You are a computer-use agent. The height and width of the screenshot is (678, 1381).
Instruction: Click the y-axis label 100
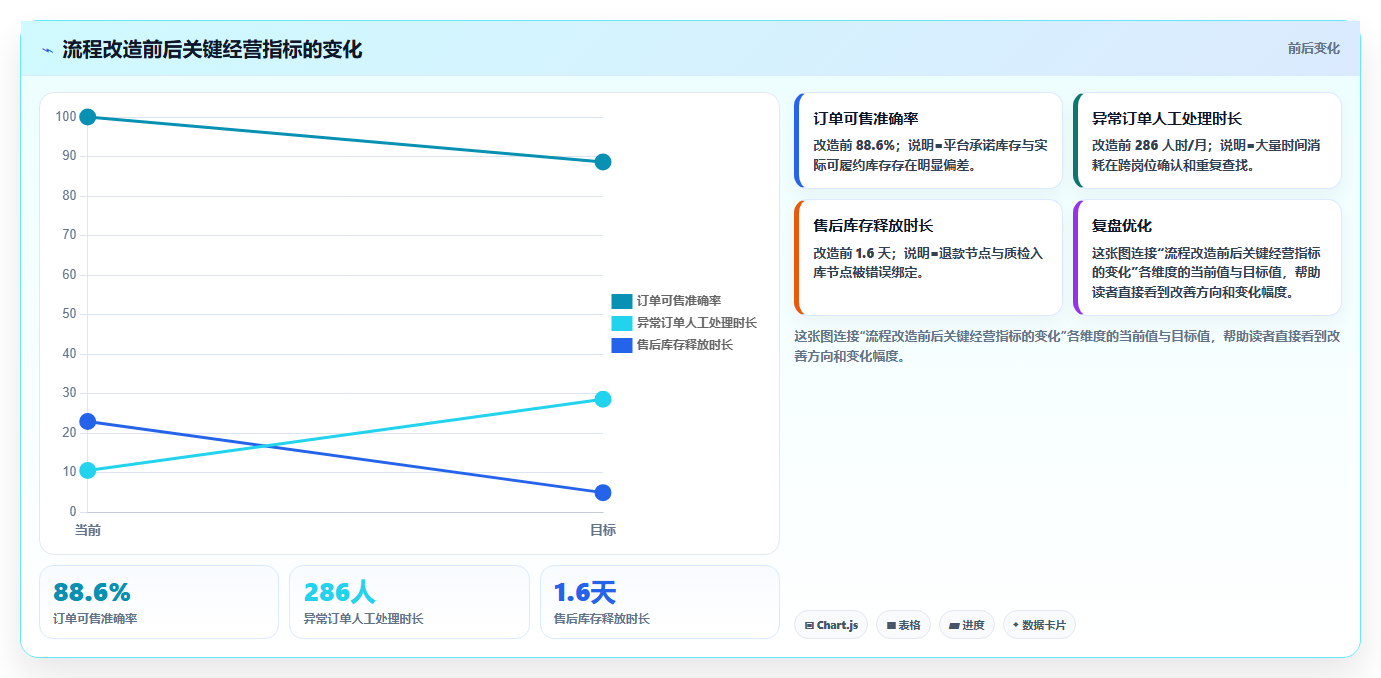coord(66,117)
